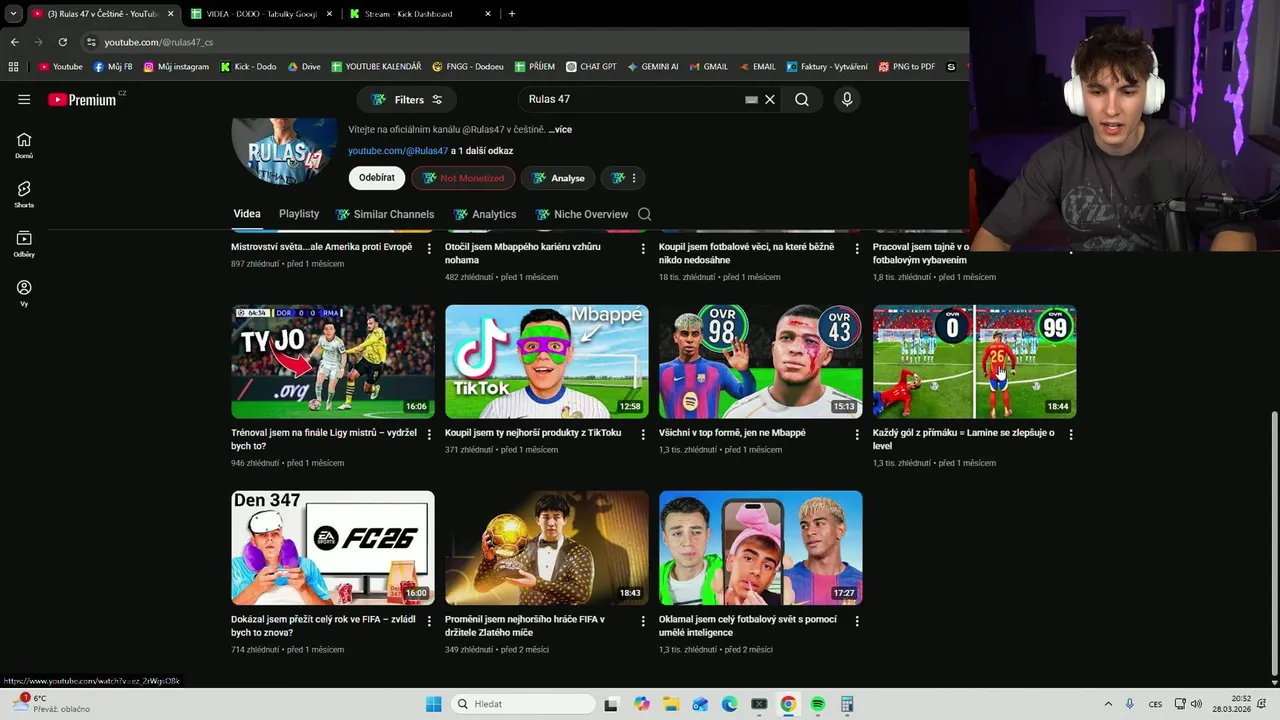This screenshot has height=720, width=1280.
Task: Open options menu for 'Oklamal jsem celý fotbalový svět'
Action: [x=857, y=620]
